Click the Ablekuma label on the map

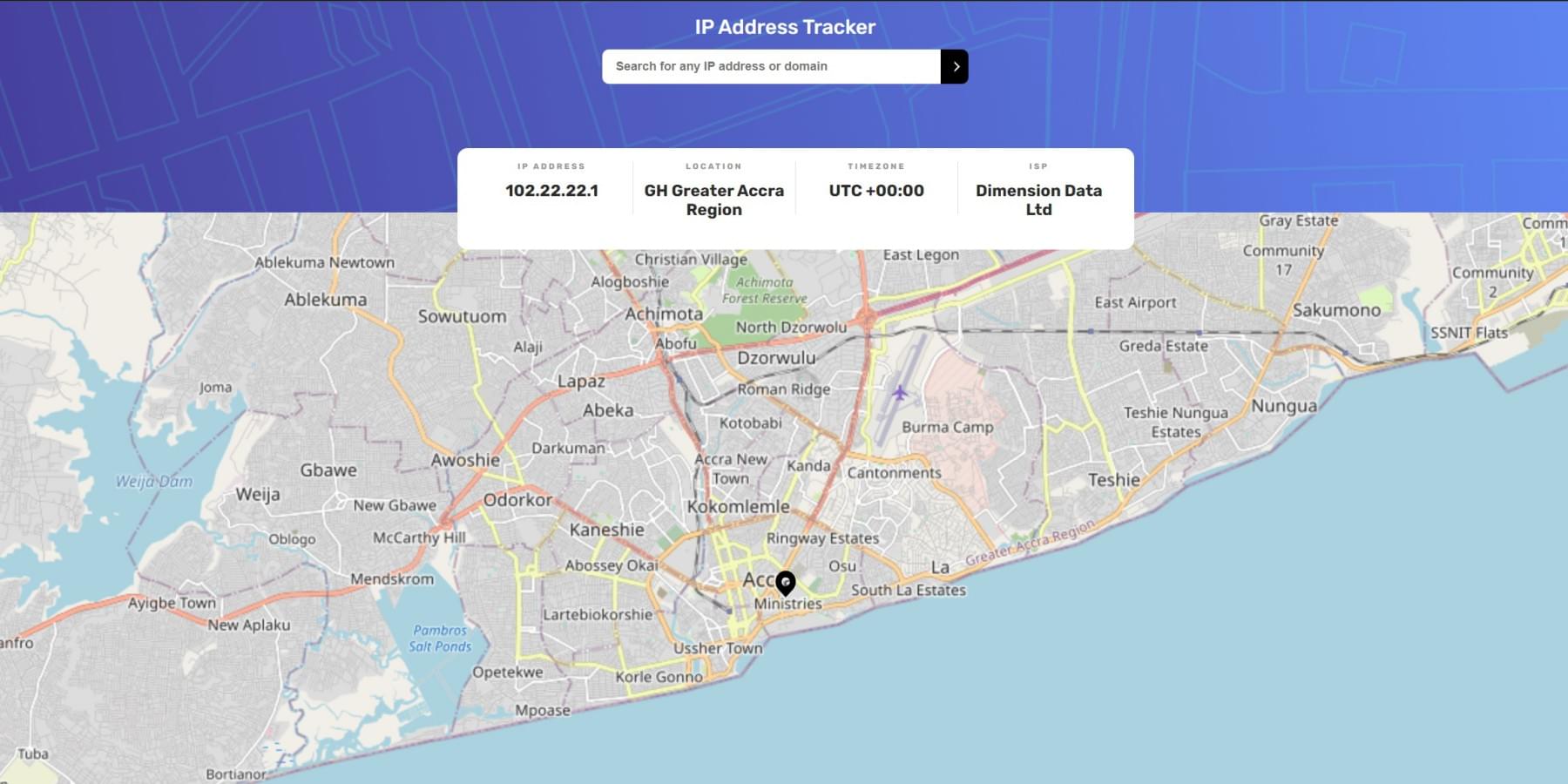325,300
